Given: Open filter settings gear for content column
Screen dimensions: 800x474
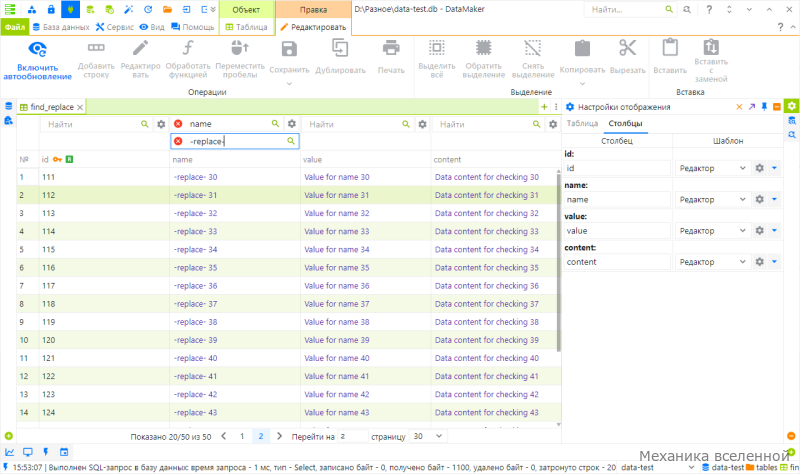Looking at the screenshot, I should (x=553, y=124).
